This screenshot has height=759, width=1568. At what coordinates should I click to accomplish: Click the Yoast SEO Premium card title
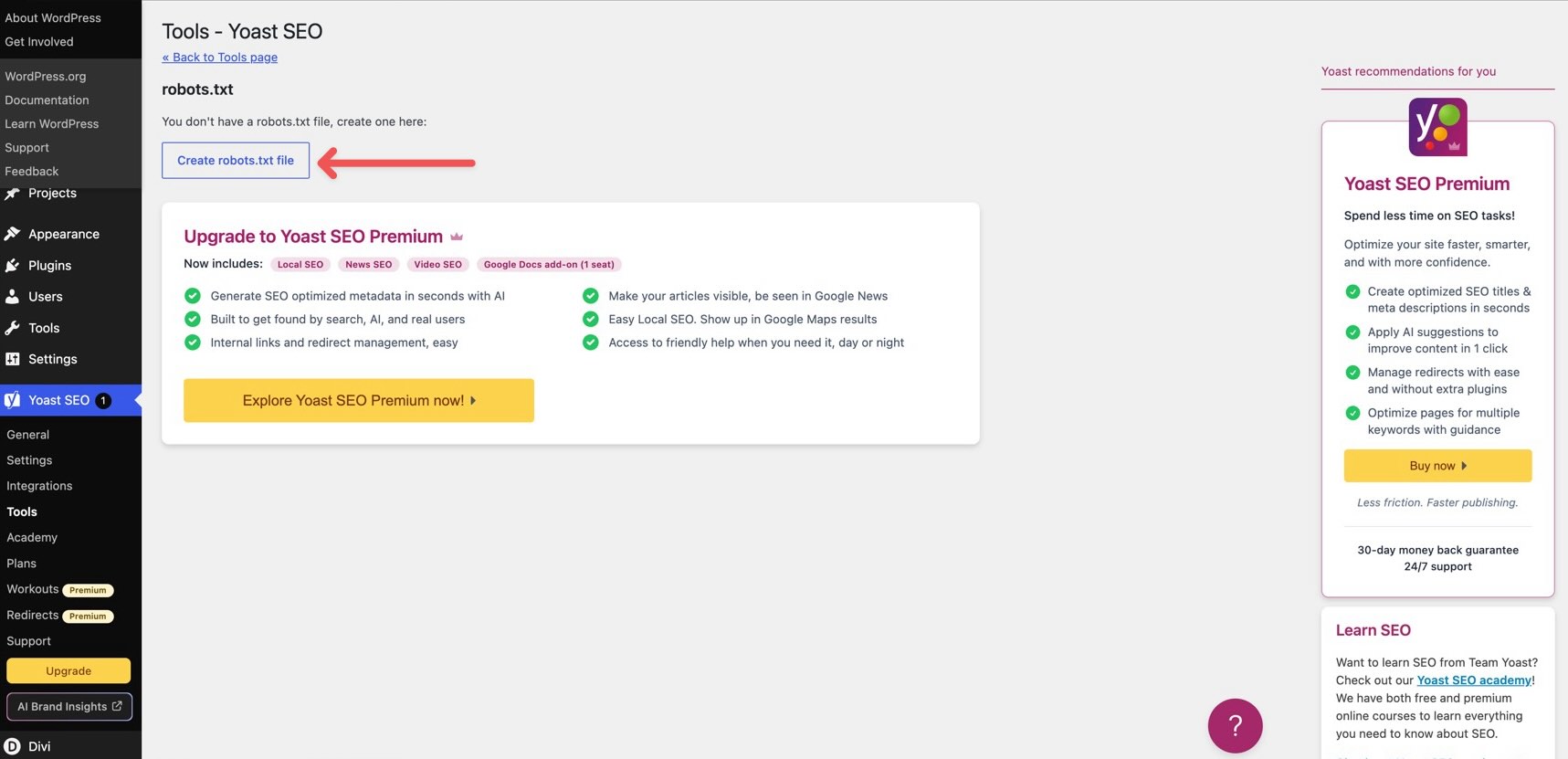tap(1426, 184)
